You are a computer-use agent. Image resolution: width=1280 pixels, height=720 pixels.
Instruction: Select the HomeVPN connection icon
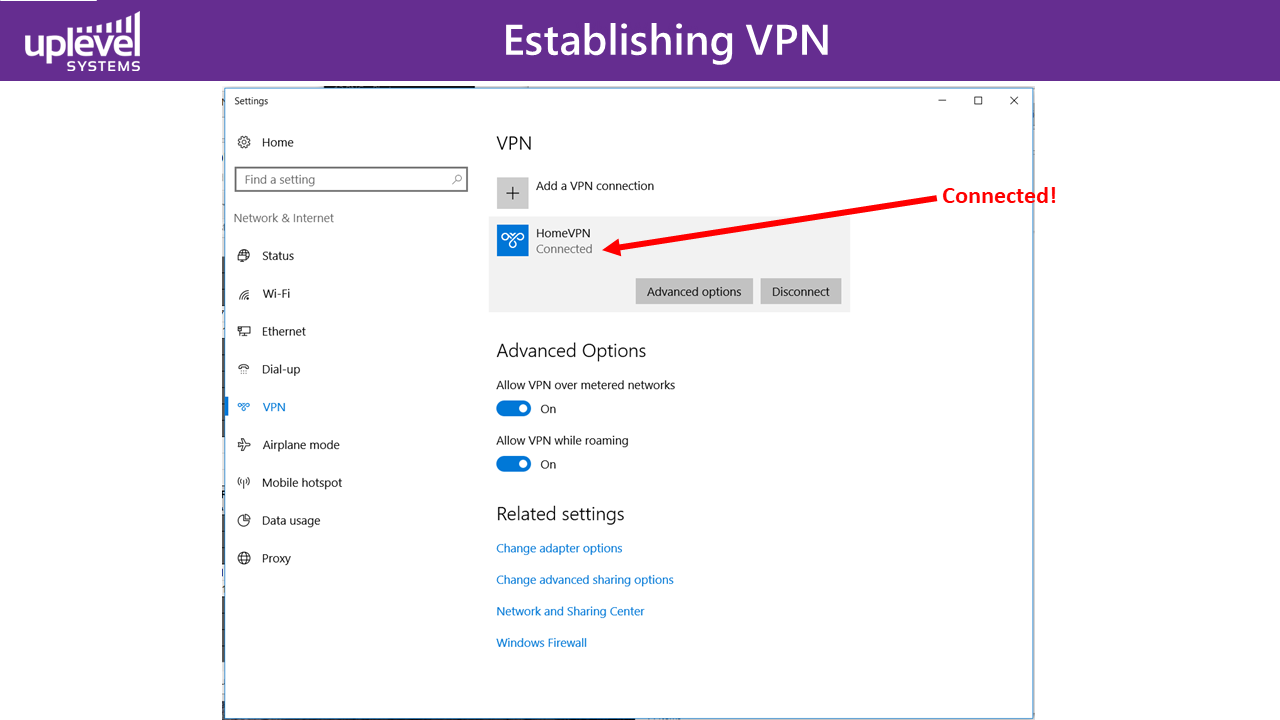pos(513,240)
